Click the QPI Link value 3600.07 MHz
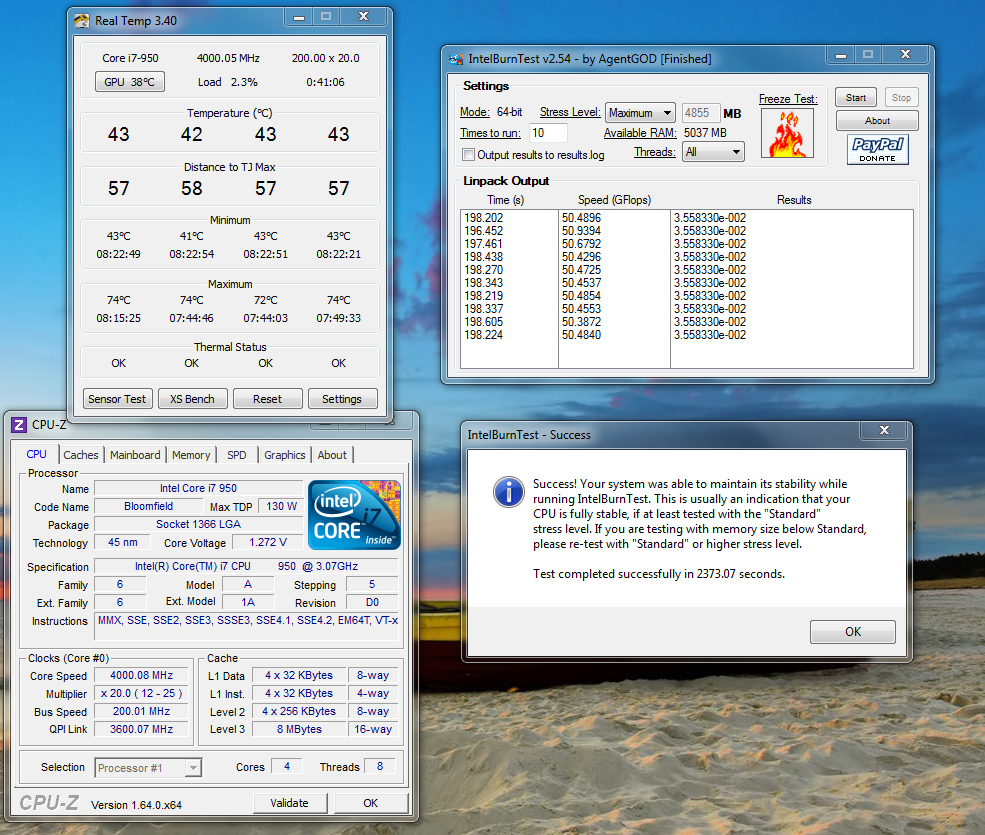The width and height of the screenshot is (985, 835). [141, 729]
